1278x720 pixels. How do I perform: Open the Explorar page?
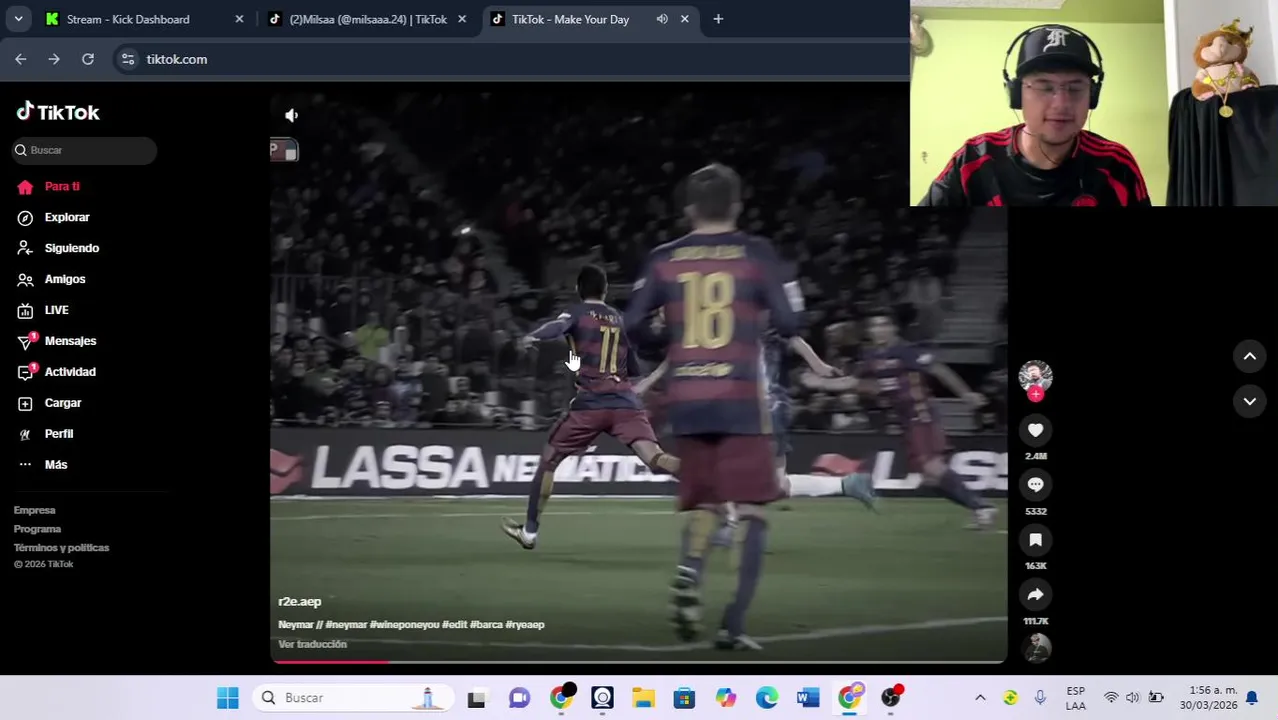(x=67, y=217)
